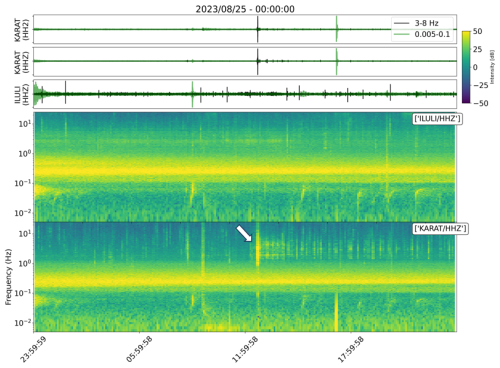The image size is (500, 368).
Task: Click the 17:59:58 time tick label
Action: pyautogui.click(x=351, y=349)
